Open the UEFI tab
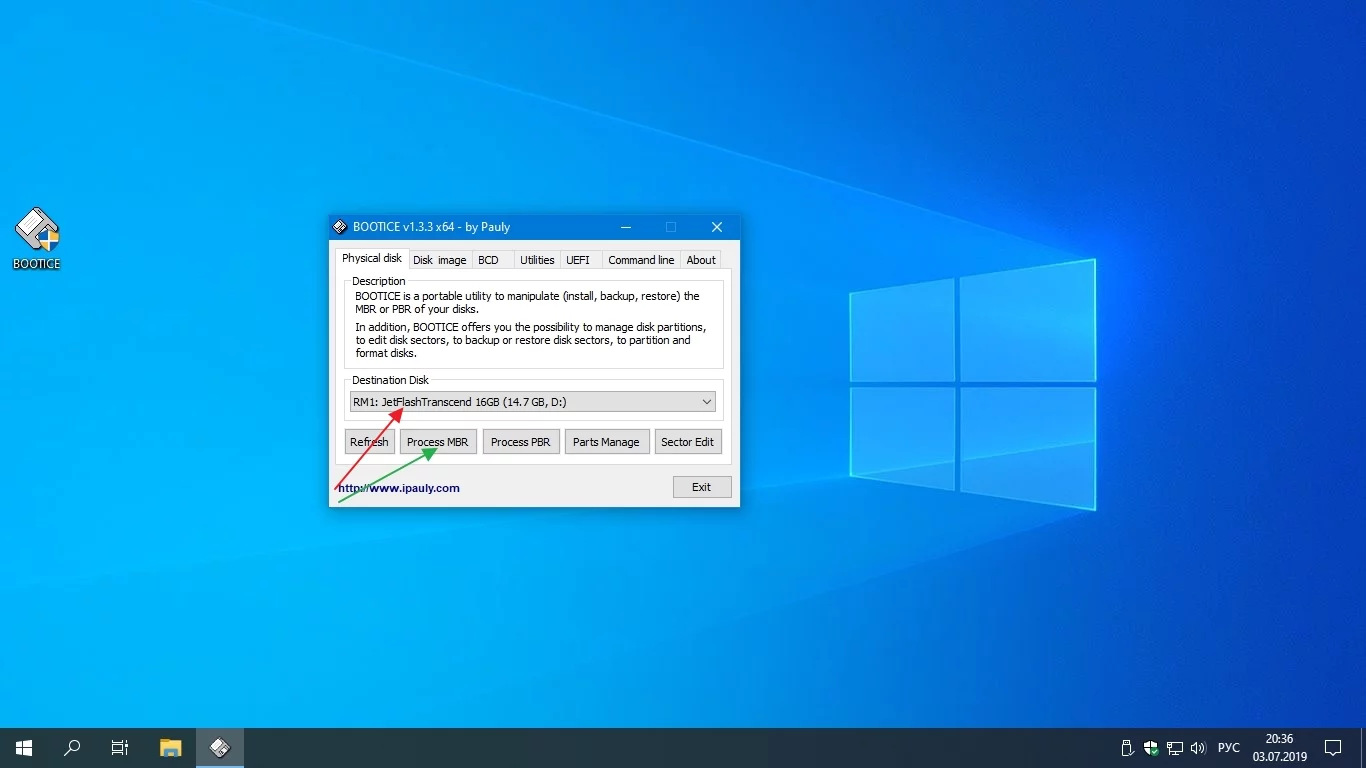 pos(578,260)
